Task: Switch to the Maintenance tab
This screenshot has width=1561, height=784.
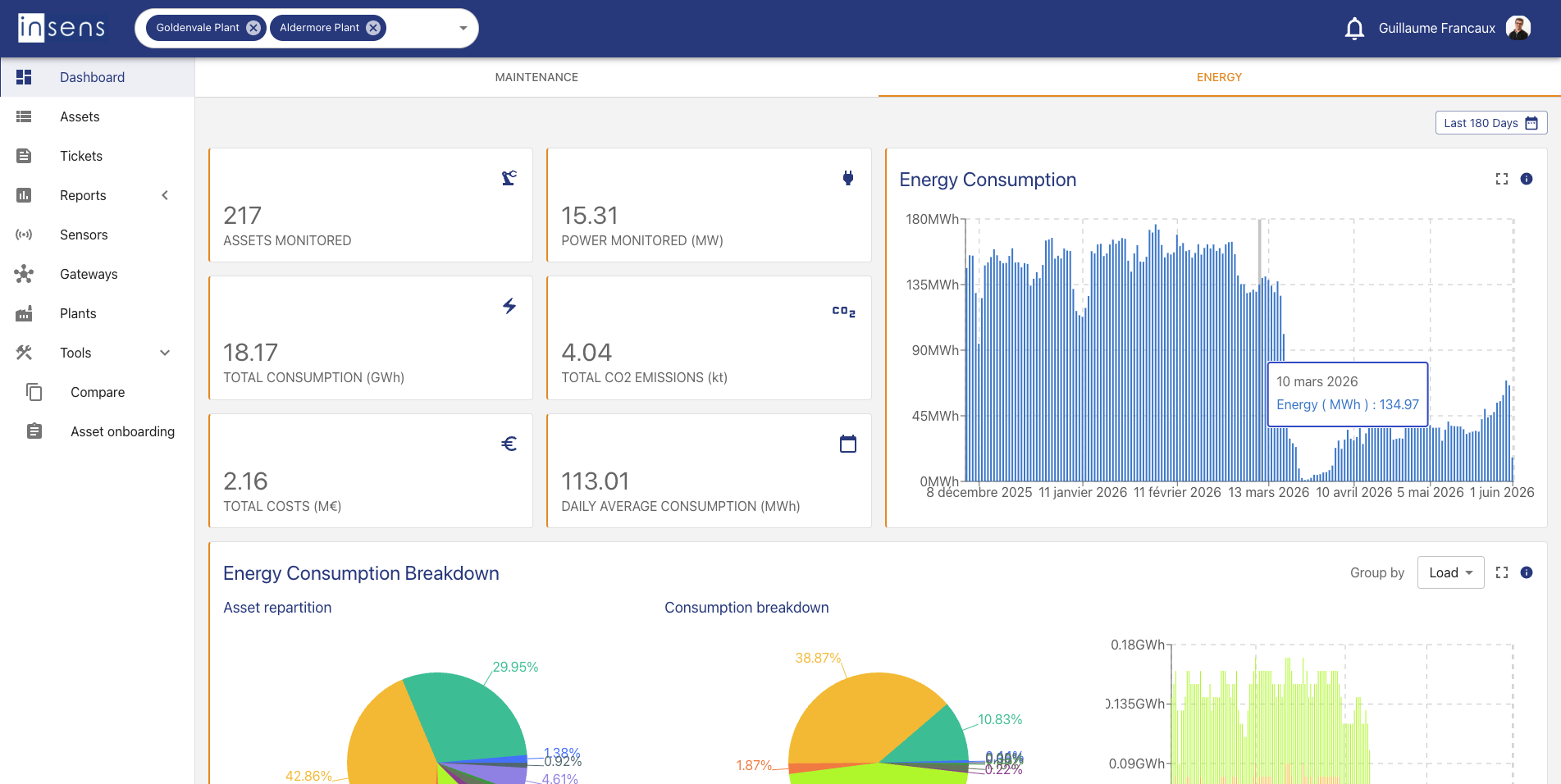Action: pos(536,77)
